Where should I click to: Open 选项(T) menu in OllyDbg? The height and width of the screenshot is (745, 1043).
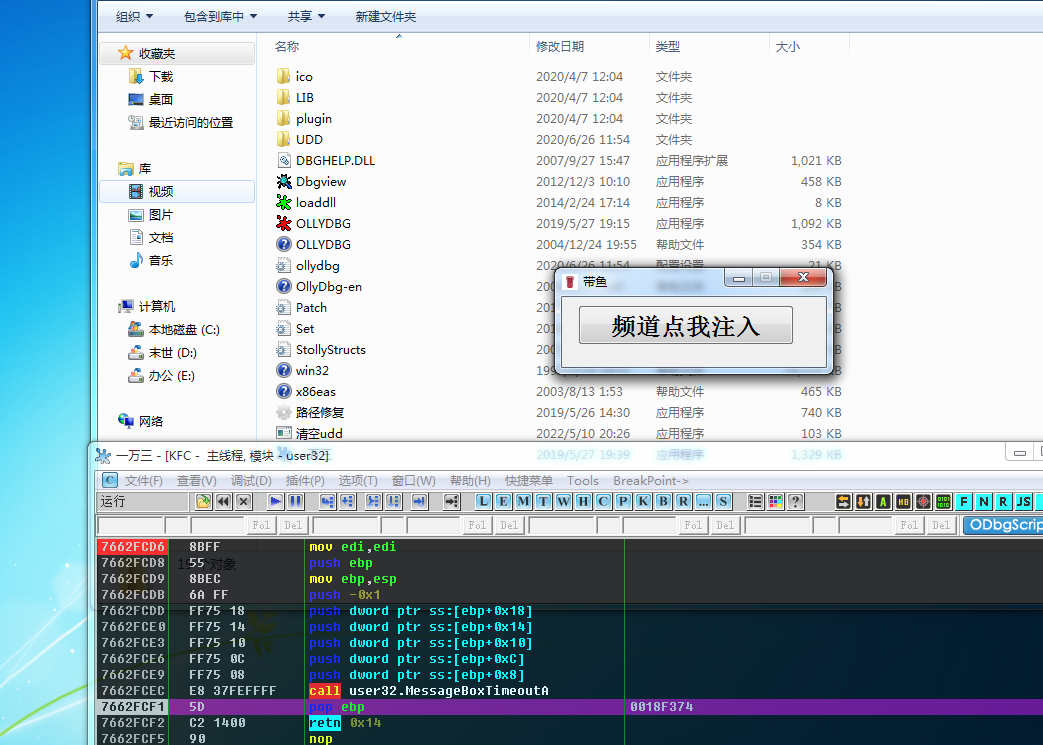pos(358,480)
